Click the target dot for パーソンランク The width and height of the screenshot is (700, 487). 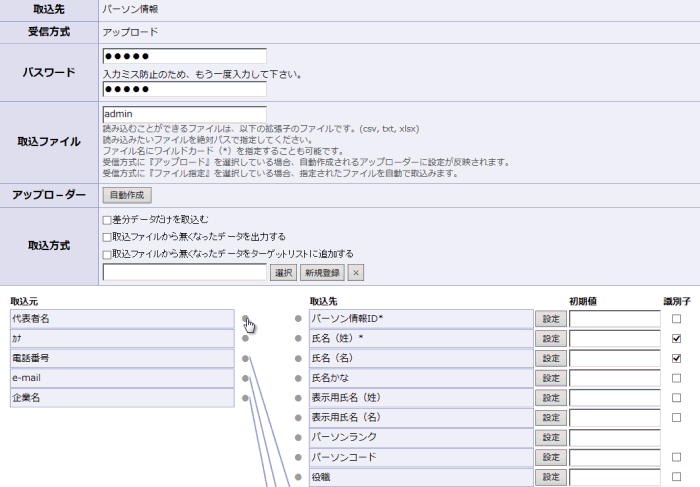click(x=298, y=437)
